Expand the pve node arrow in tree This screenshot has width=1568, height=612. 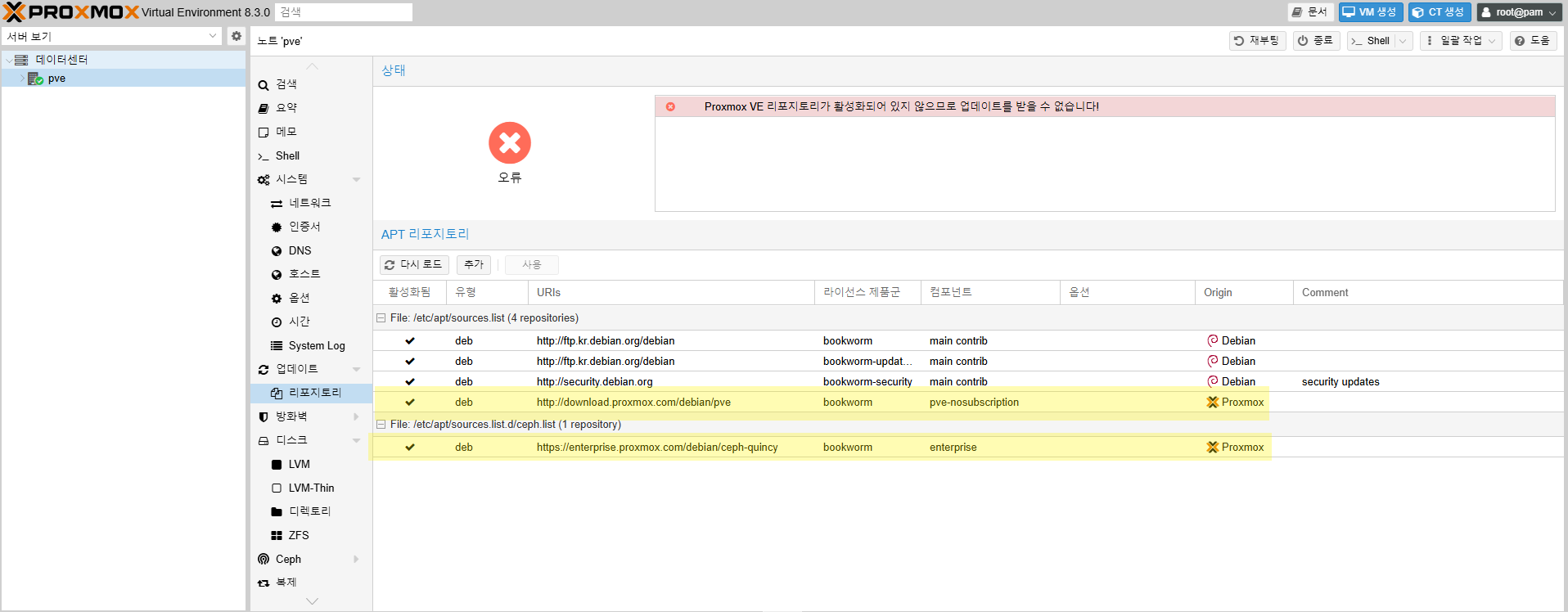click(22, 79)
